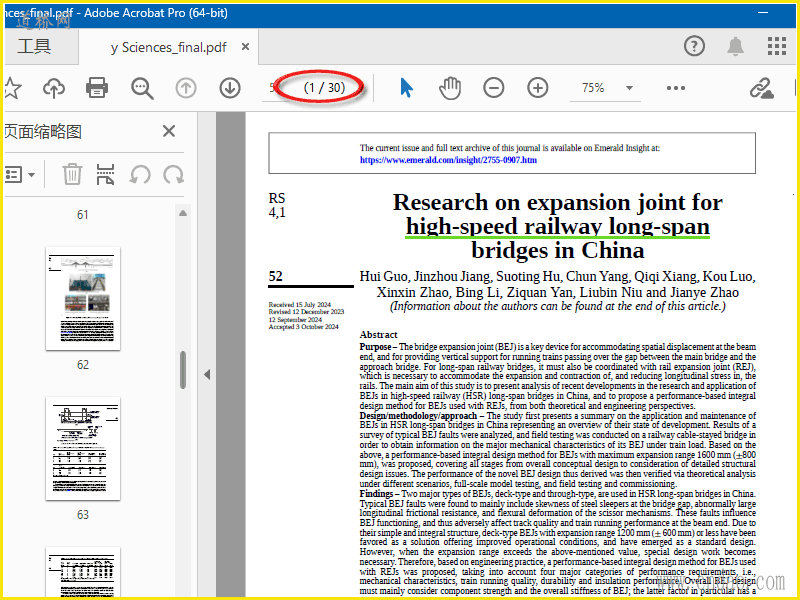The image size is (800, 600).
Task: Print the document
Action: 97,88
